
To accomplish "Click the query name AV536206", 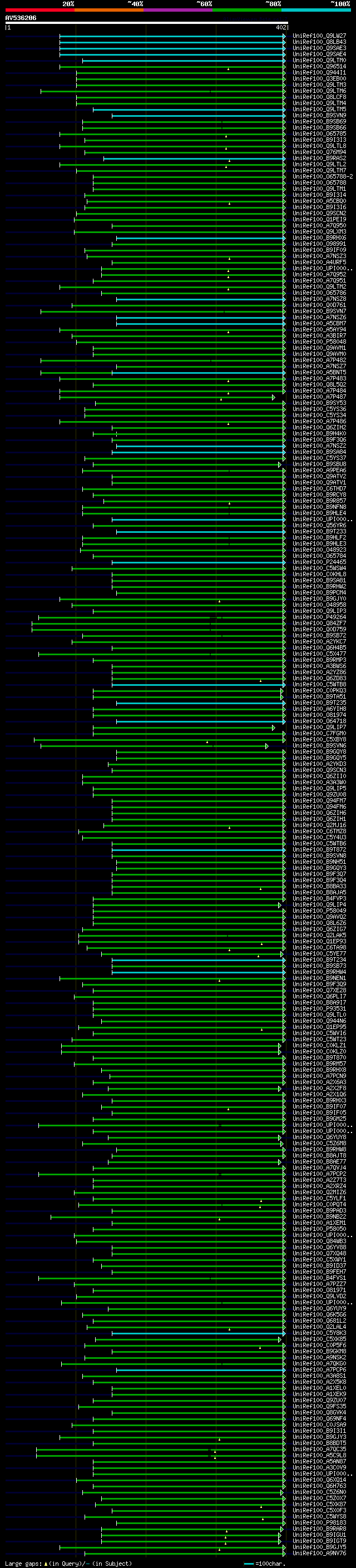I will click(21, 18).
